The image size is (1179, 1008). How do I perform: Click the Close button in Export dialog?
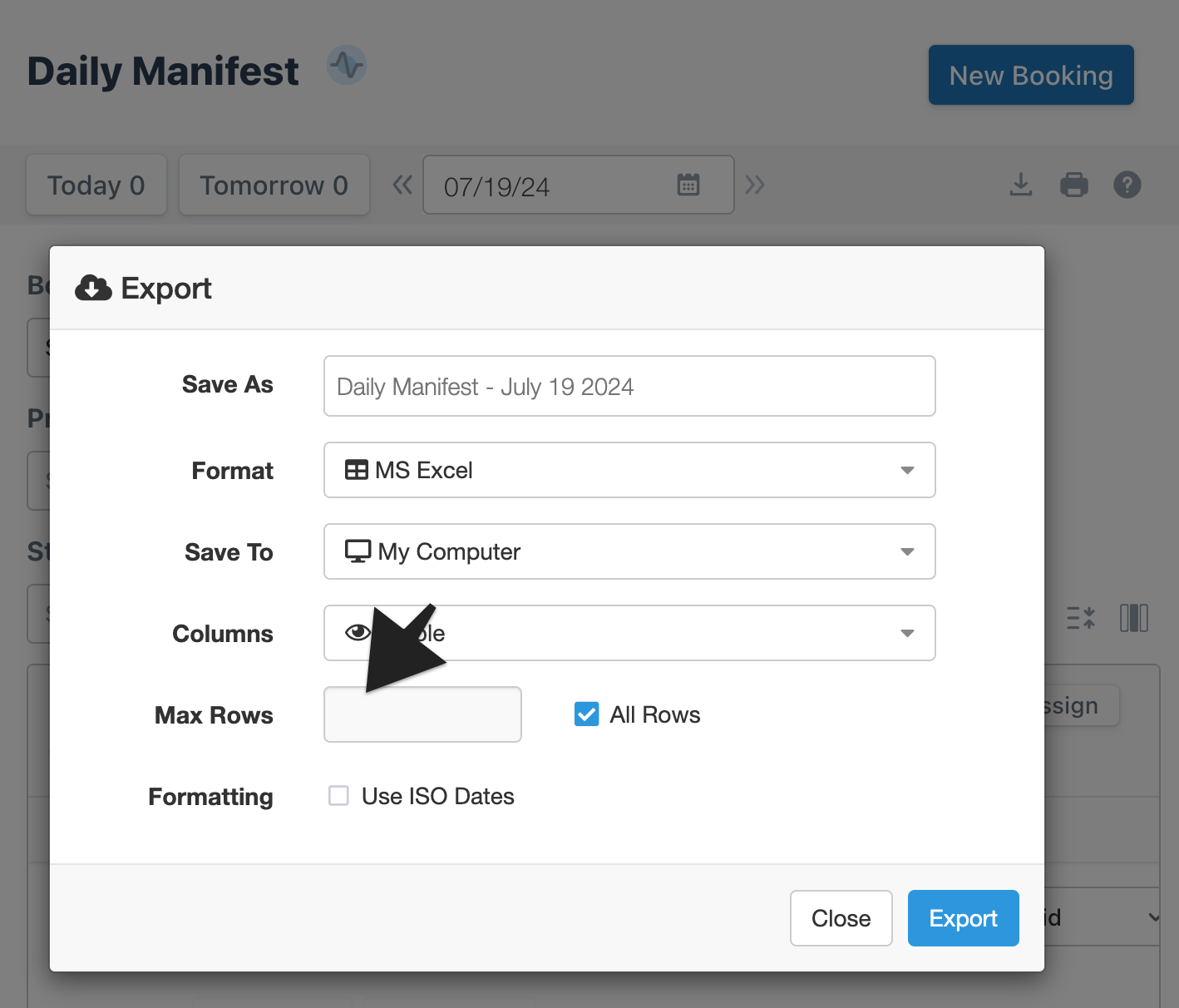pyautogui.click(x=841, y=918)
